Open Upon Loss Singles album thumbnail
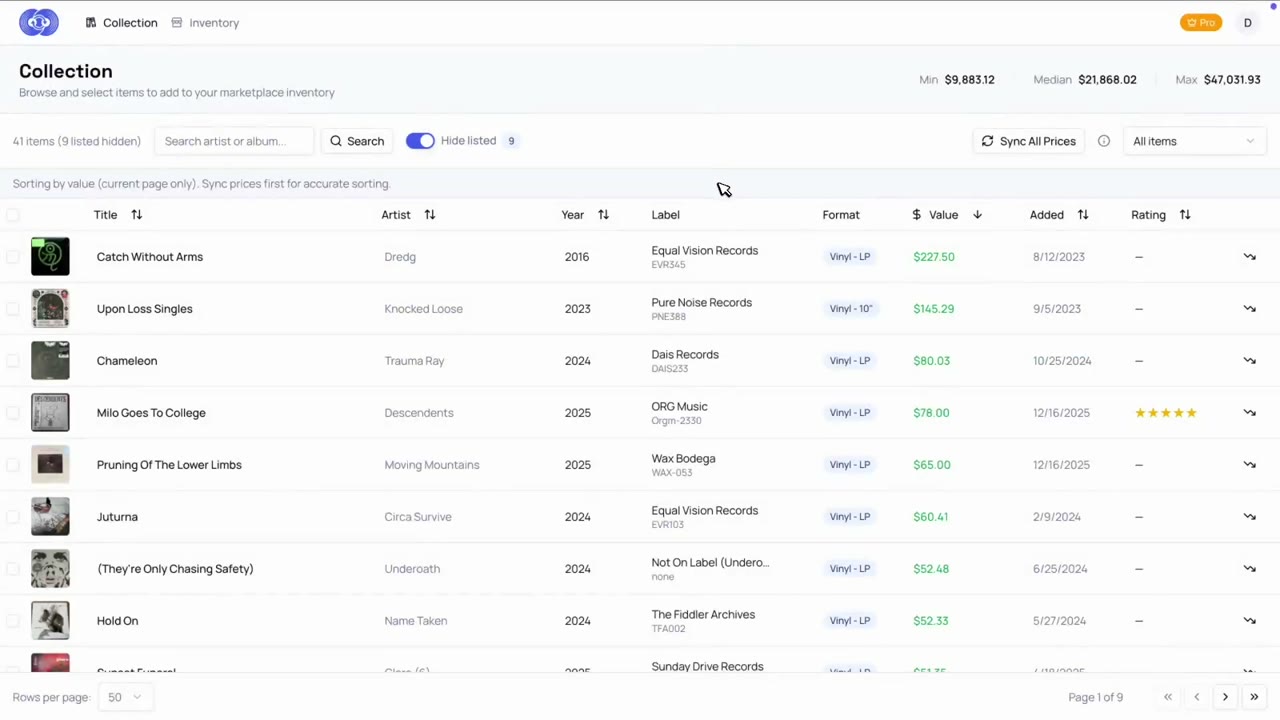Screen dimensions: 1280x720 click(50, 309)
